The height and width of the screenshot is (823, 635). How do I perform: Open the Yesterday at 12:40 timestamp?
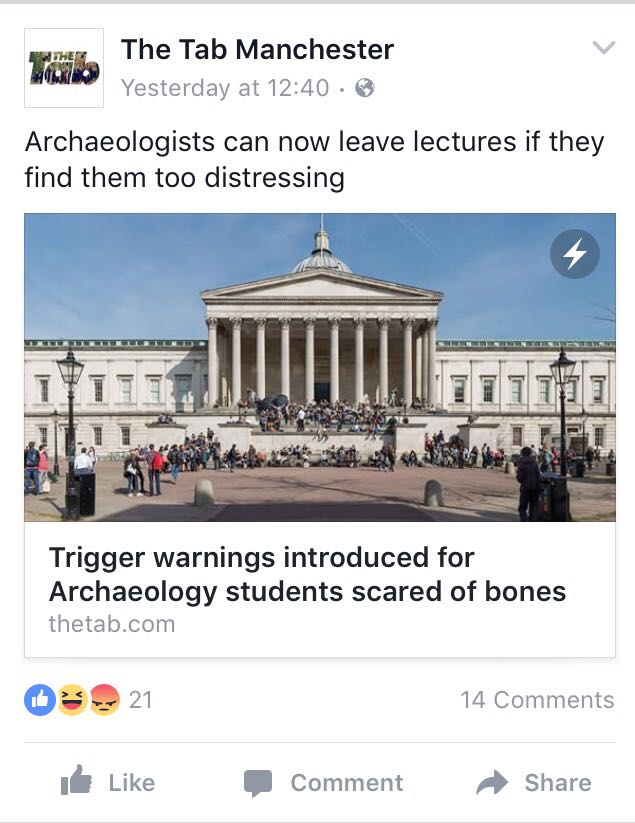coord(225,88)
